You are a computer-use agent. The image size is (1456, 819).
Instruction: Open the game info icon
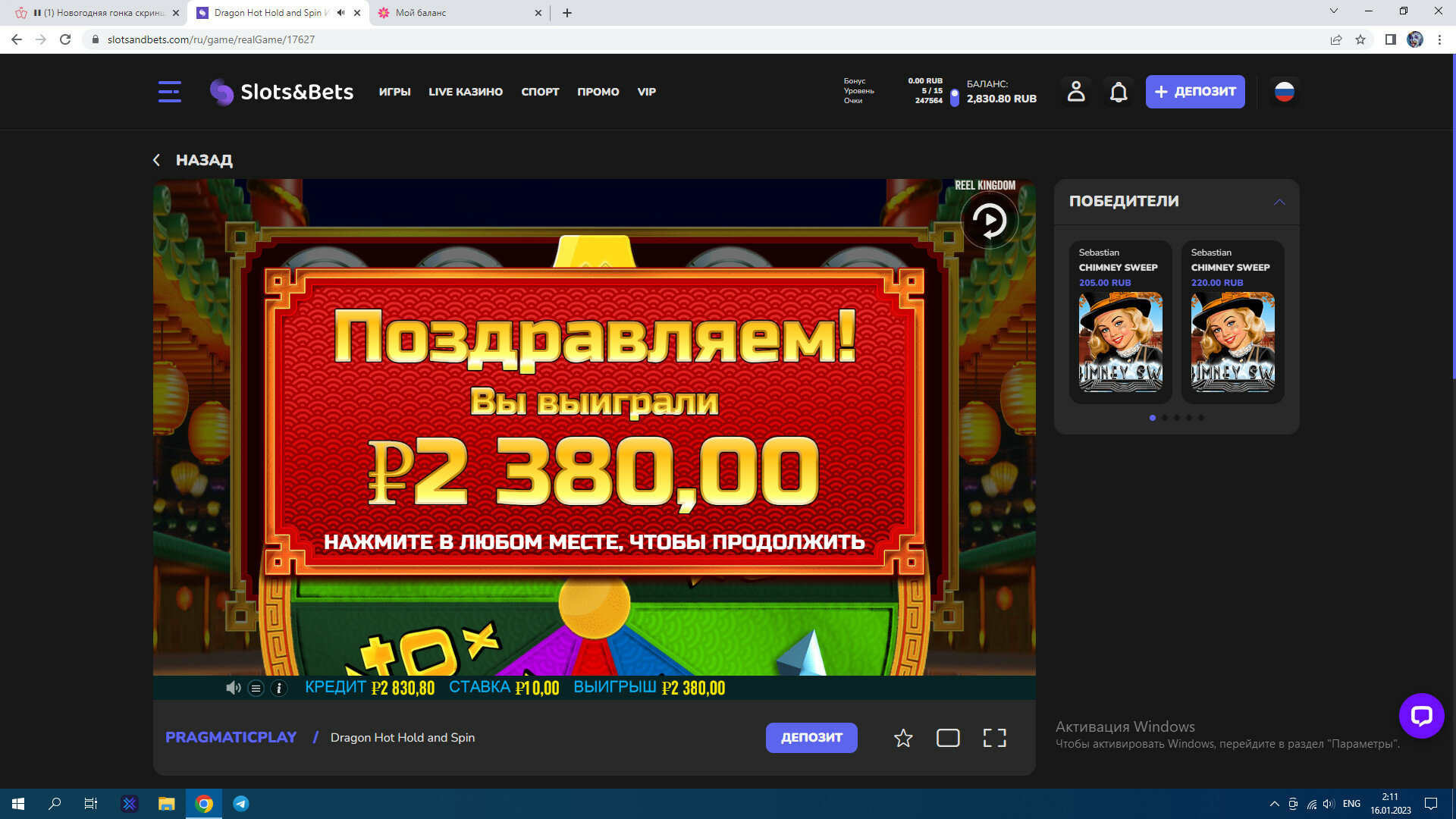[279, 688]
